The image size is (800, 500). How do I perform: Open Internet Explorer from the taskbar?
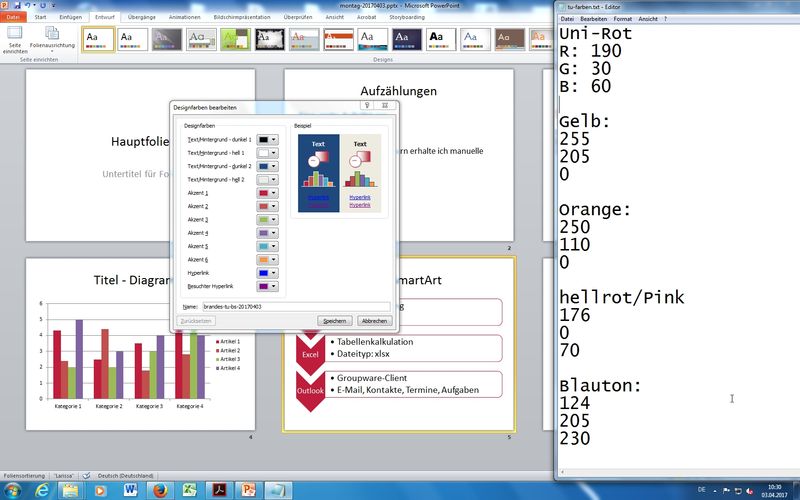pyautogui.click(x=44, y=489)
